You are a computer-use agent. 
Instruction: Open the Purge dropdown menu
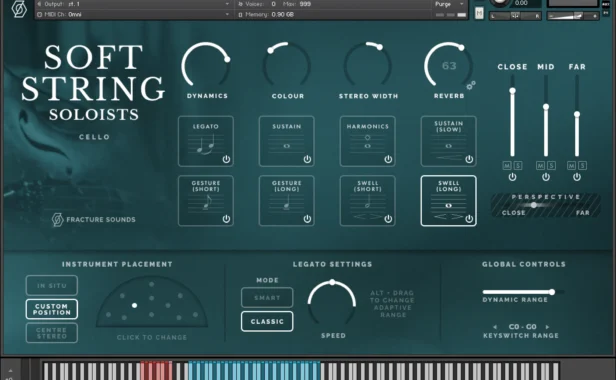[x=449, y=4]
